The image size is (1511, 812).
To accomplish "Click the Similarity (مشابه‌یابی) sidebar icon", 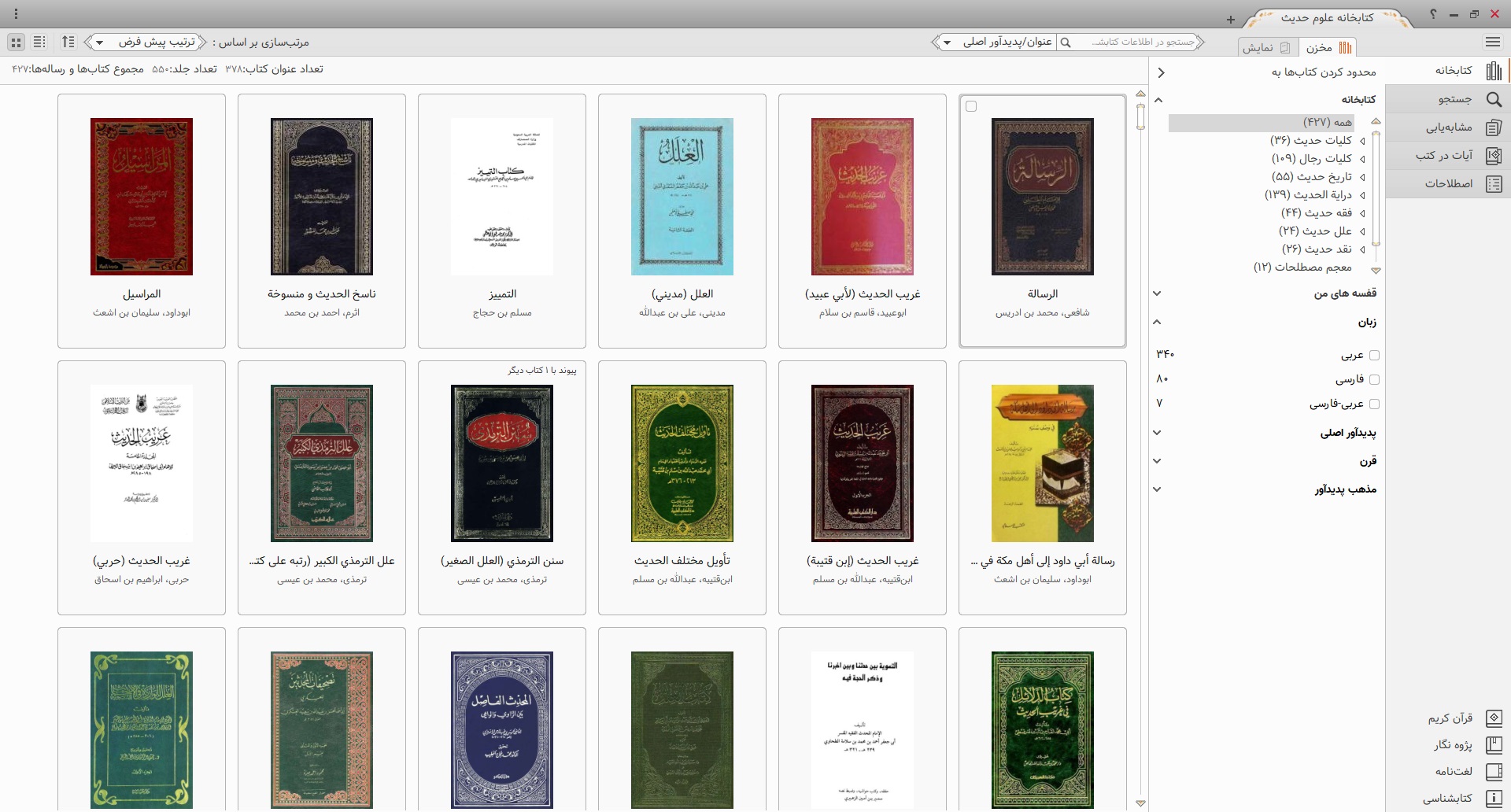I will tap(1493, 127).
